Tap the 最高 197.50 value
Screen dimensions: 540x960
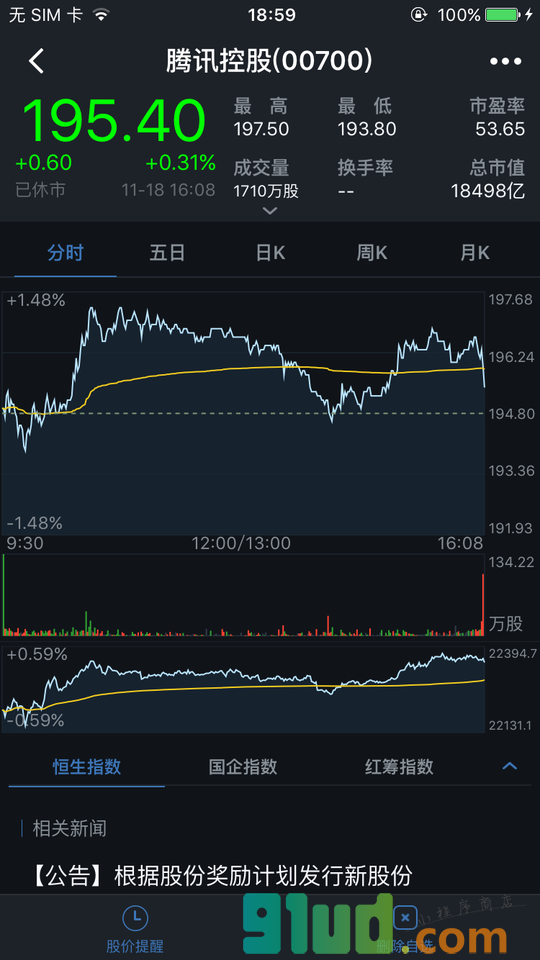point(261,129)
